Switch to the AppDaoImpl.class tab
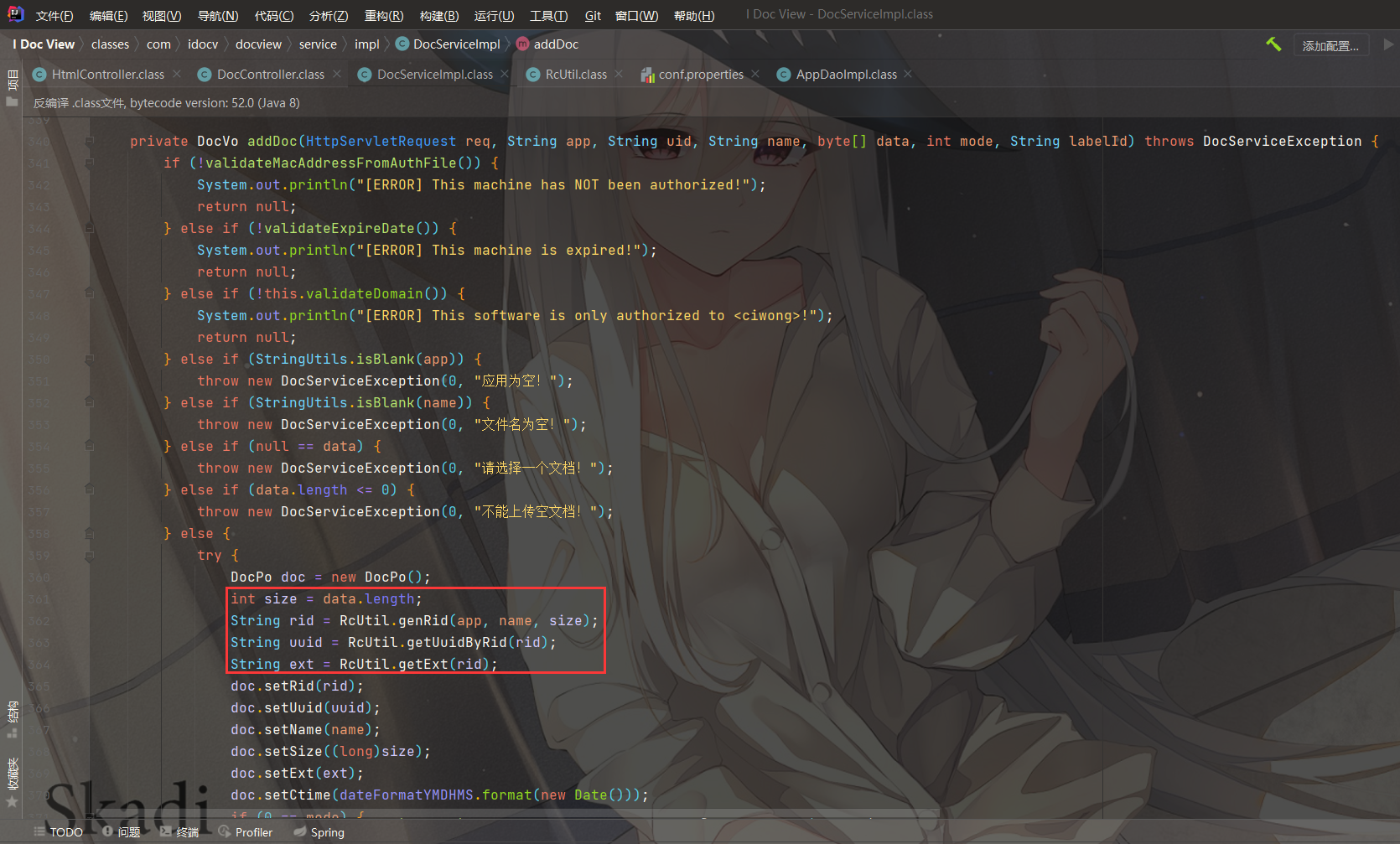This screenshot has height=844, width=1400. [846, 75]
